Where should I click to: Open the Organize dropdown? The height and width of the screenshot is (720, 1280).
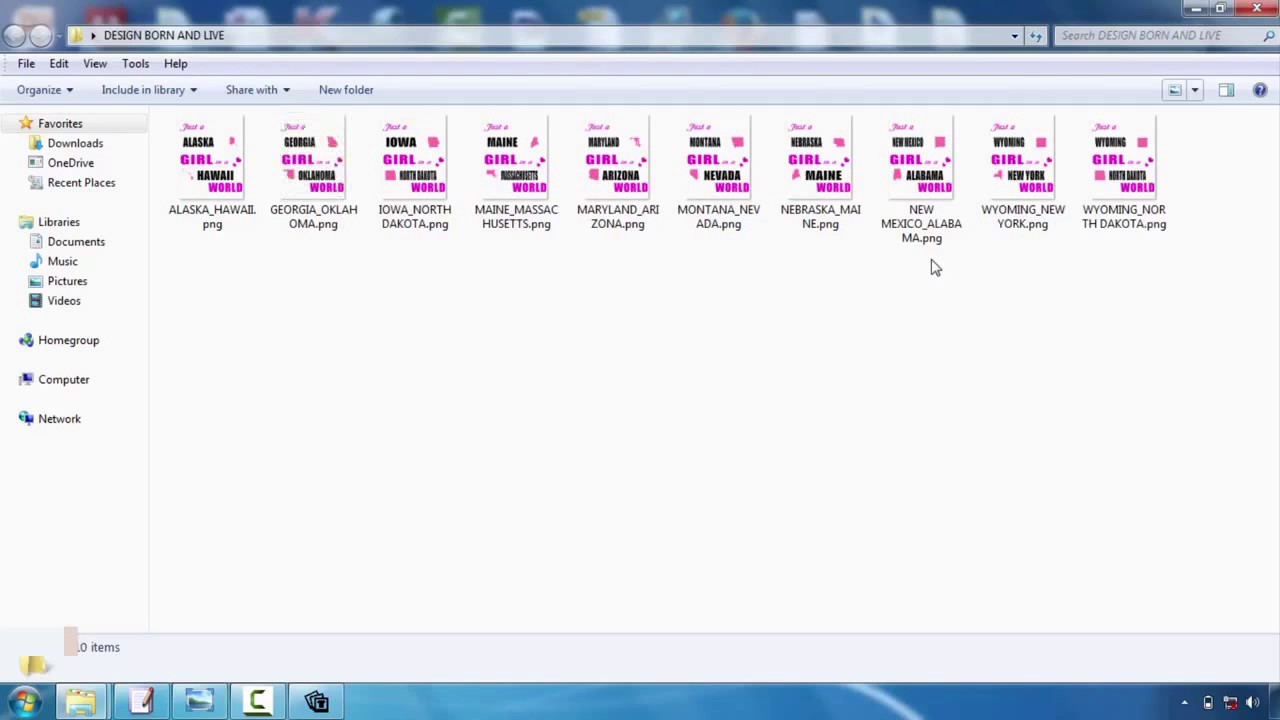click(x=45, y=90)
